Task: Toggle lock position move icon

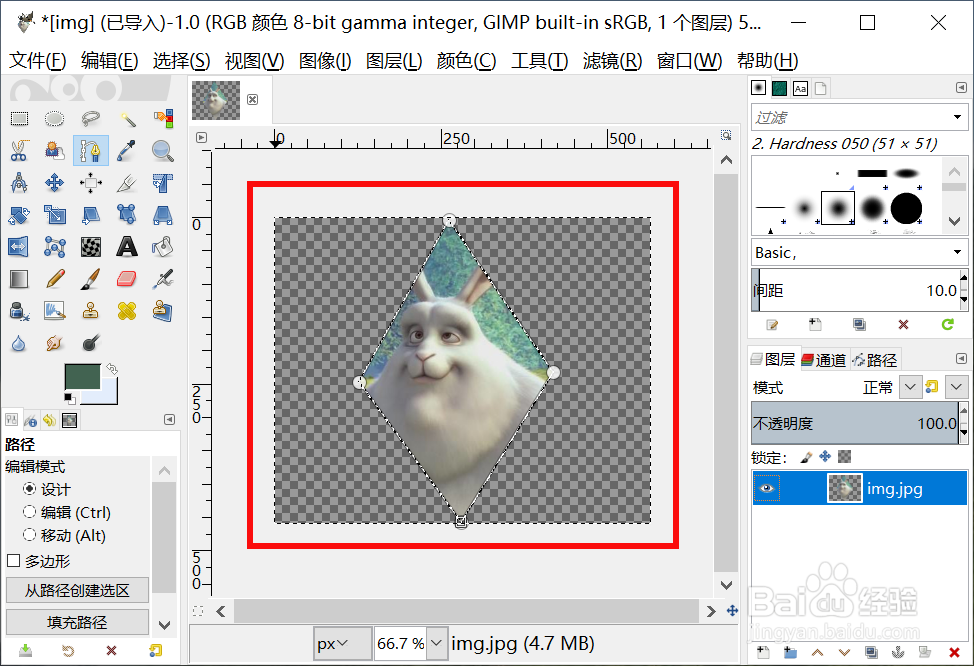Action: tap(825, 457)
